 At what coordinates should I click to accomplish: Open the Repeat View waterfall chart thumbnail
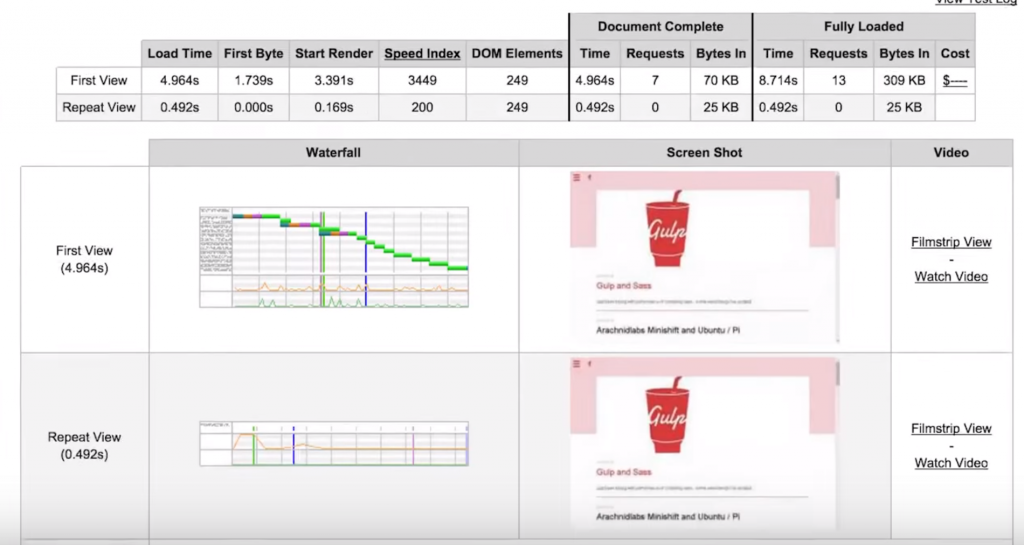tap(334, 444)
